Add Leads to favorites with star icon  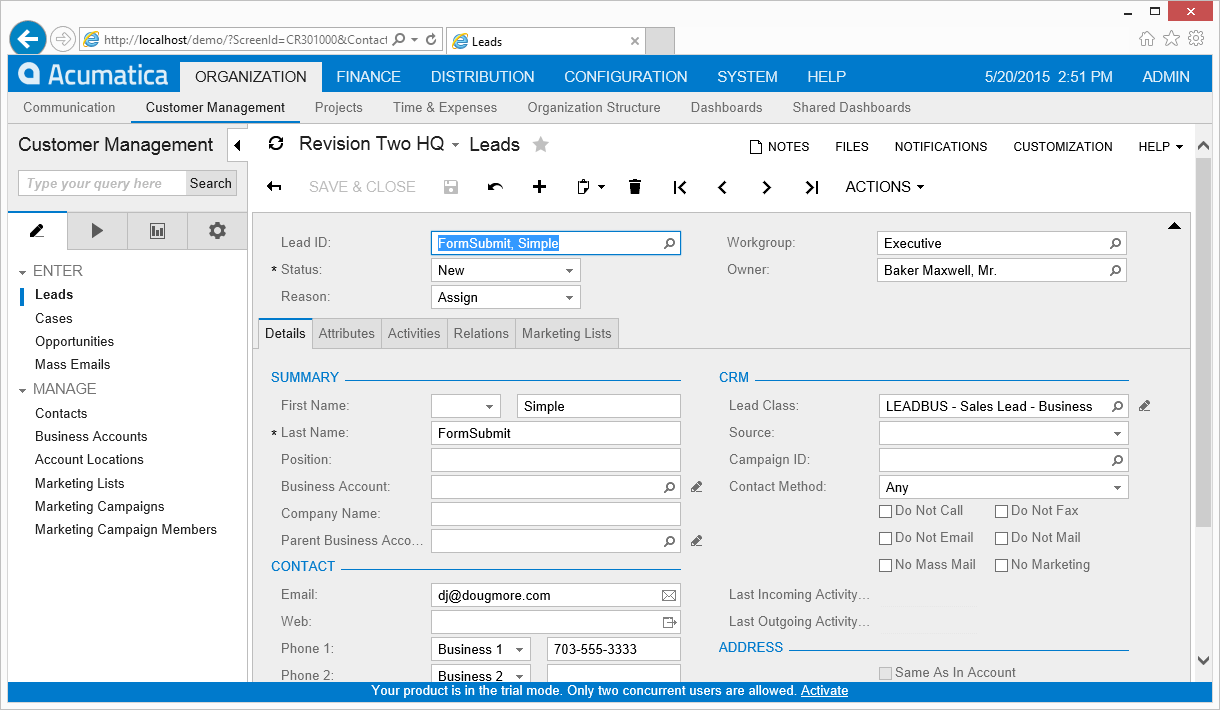[541, 144]
